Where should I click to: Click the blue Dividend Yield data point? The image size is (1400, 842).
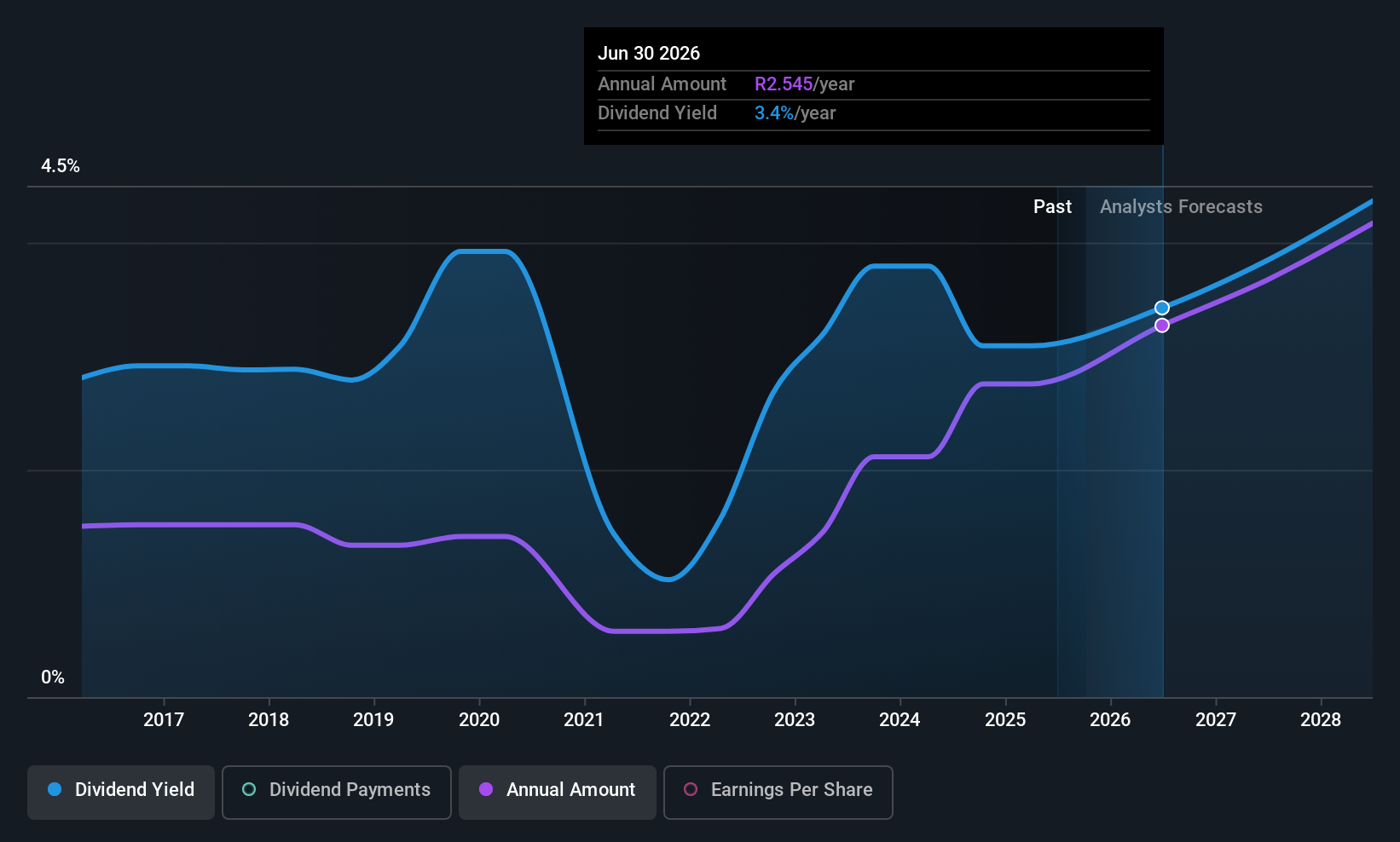point(1162,308)
